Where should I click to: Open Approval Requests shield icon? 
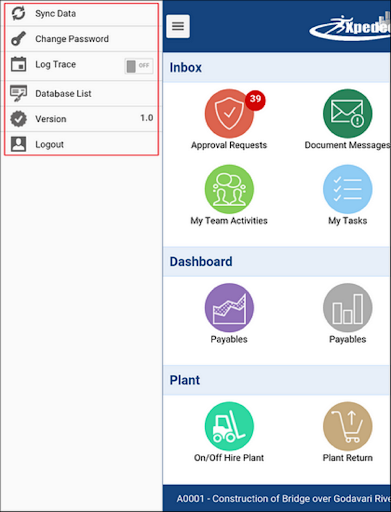point(229,114)
